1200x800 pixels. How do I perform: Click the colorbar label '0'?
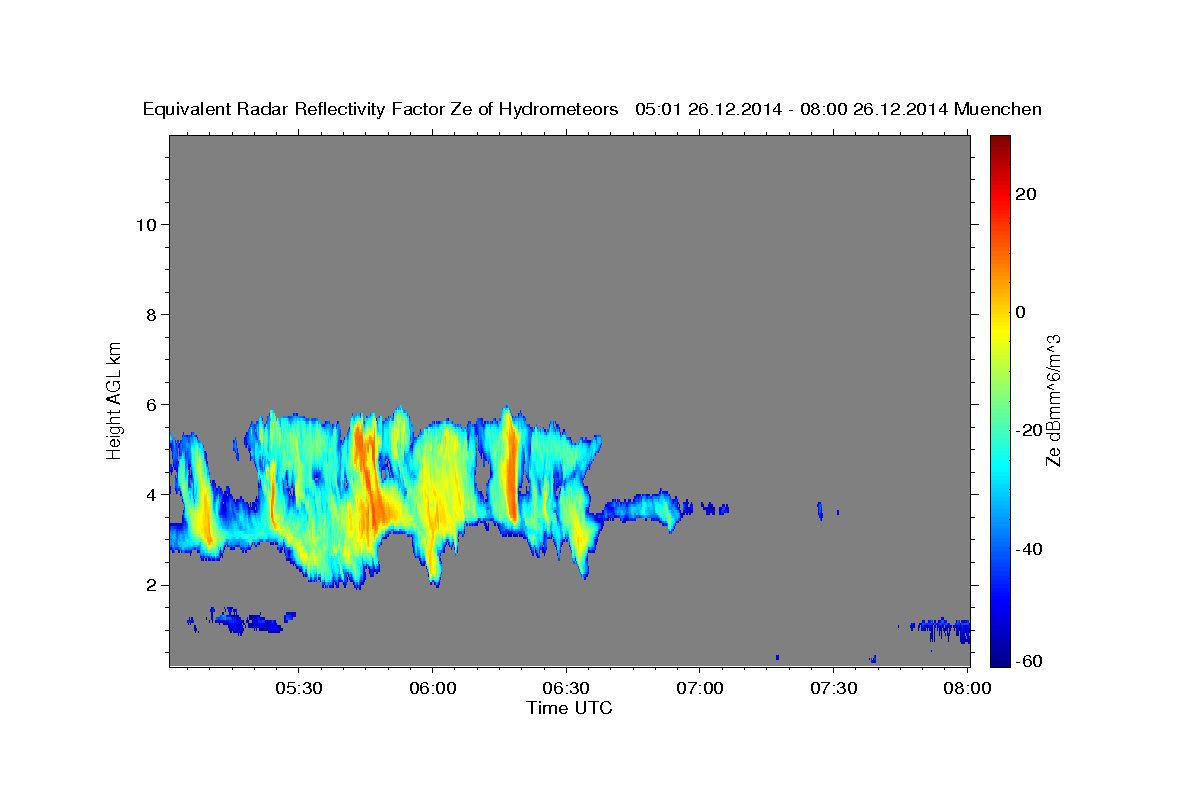click(x=1020, y=312)
